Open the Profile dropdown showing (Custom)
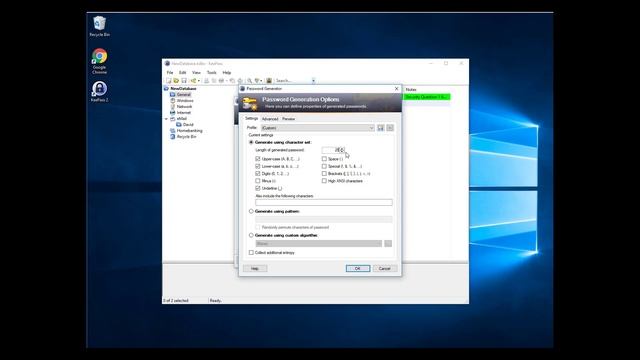 pos(318,128)
